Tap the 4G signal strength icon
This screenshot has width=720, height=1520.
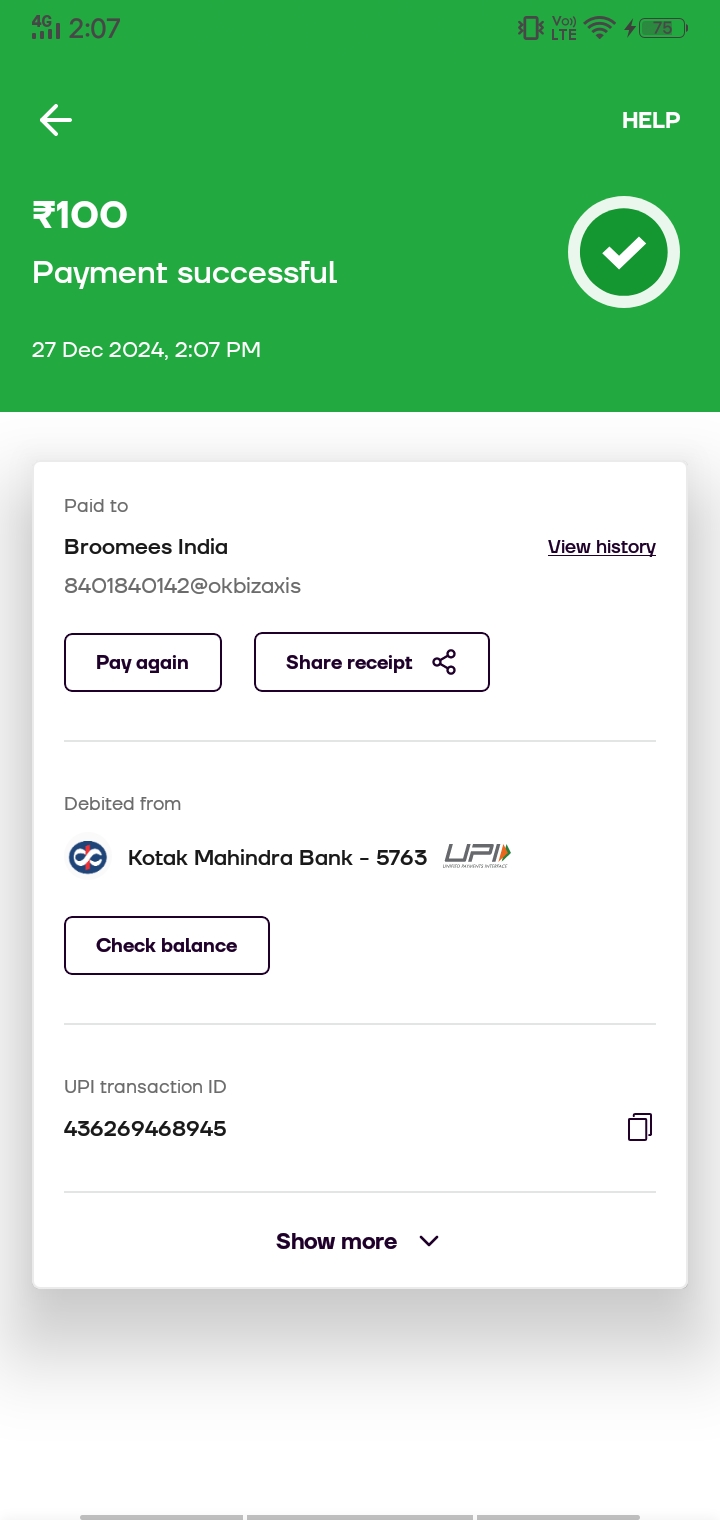click(x=46, y=27)
